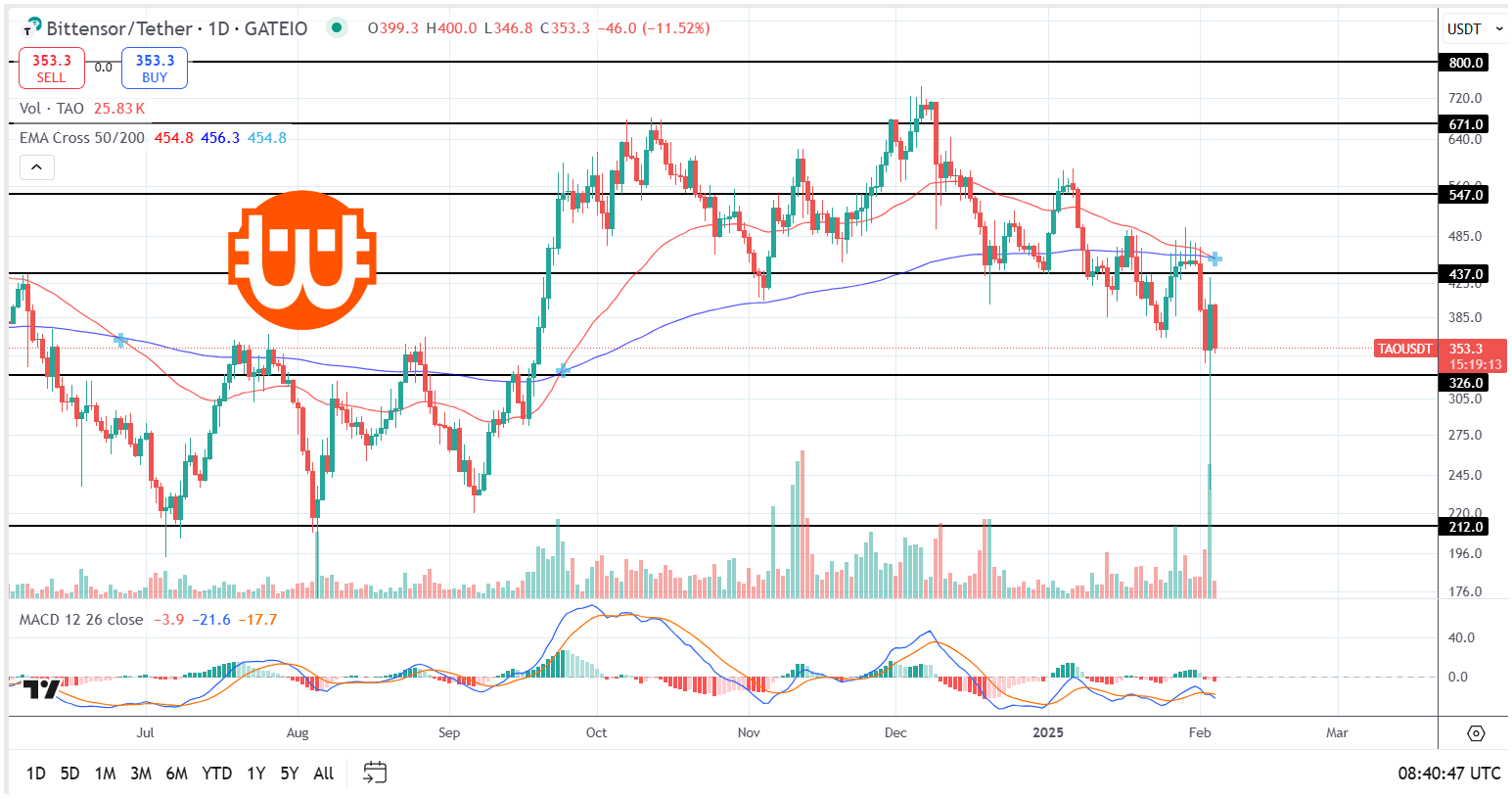Viewport: 1512px width, 798px height.
Task: Select the EMA Cross 50/200 indicator label
Action: [82, 138]
